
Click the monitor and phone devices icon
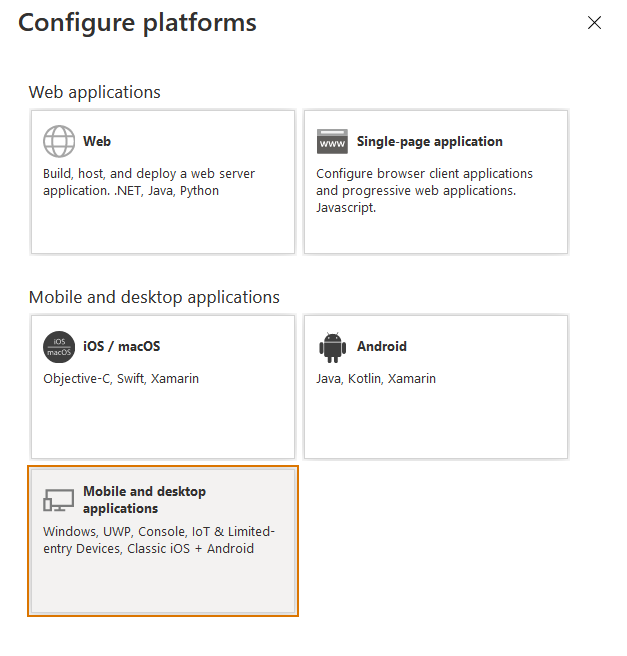(x=59, y=499)
